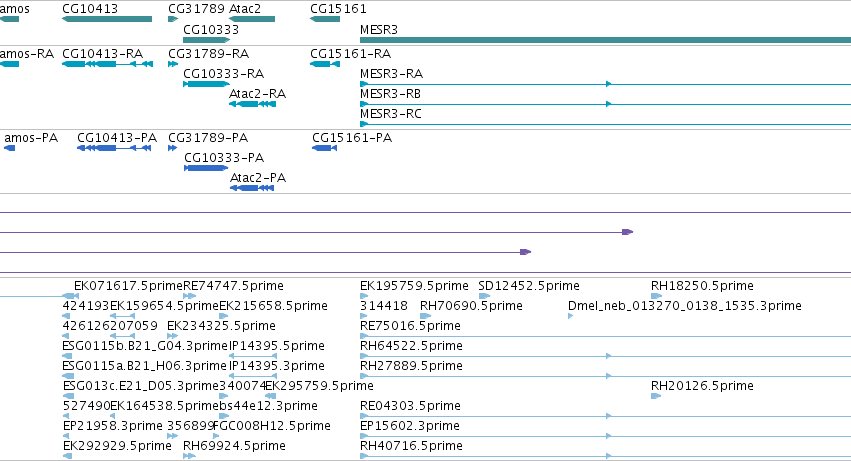Select the CG10413-RA transcript label
This screenshot has height=461, width=851.
click(103, 54)
